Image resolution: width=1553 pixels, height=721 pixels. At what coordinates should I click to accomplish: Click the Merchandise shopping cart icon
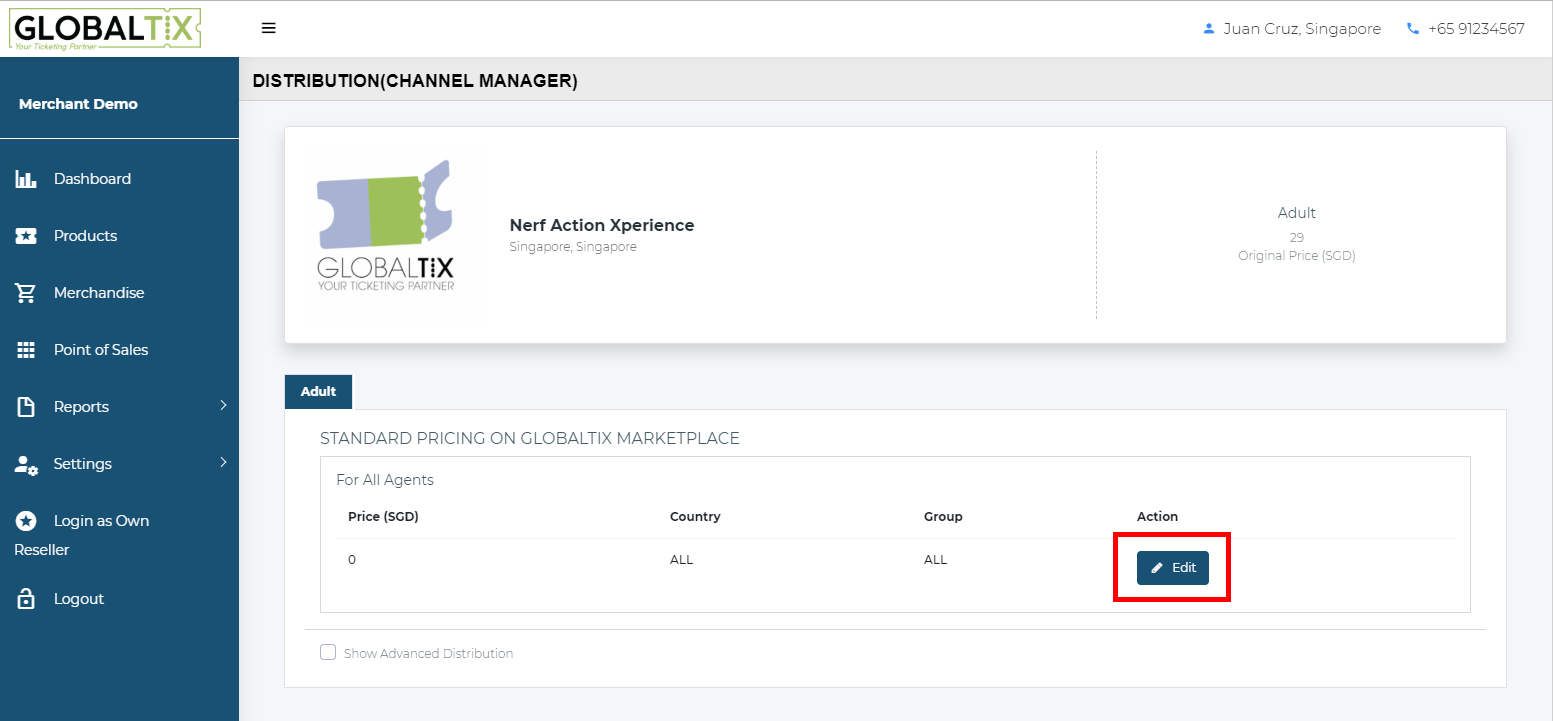point(26,293)
